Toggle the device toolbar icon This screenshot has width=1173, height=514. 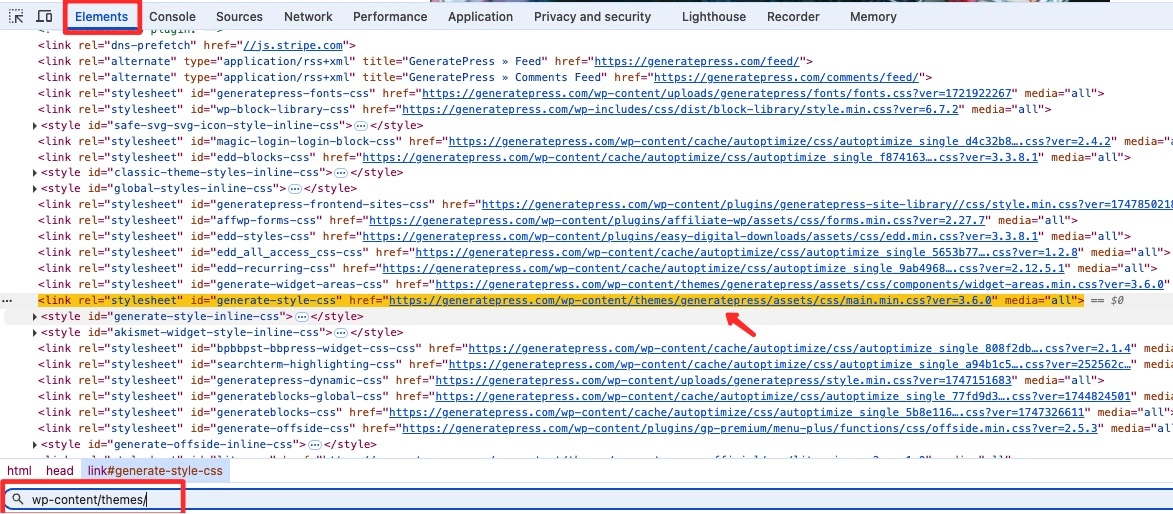[x=44, y=17]
